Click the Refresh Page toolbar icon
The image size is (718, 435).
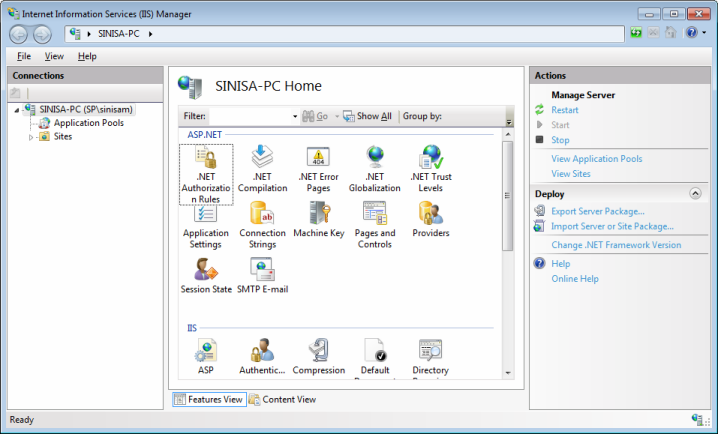pos(636,33)
